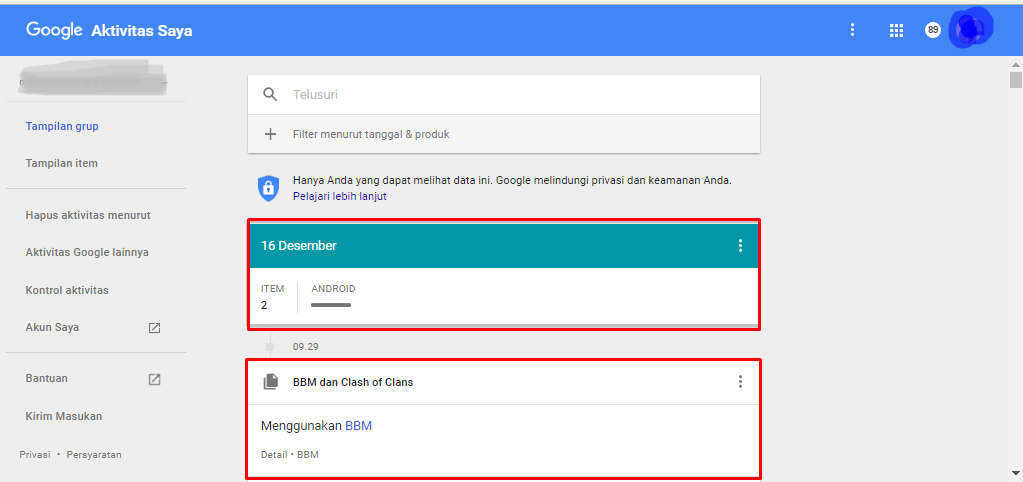The width and height of the screenshot is (1023, 482).
Task: Click the external link icon next to Akun Saya
Action: click(x=155, y=327)
